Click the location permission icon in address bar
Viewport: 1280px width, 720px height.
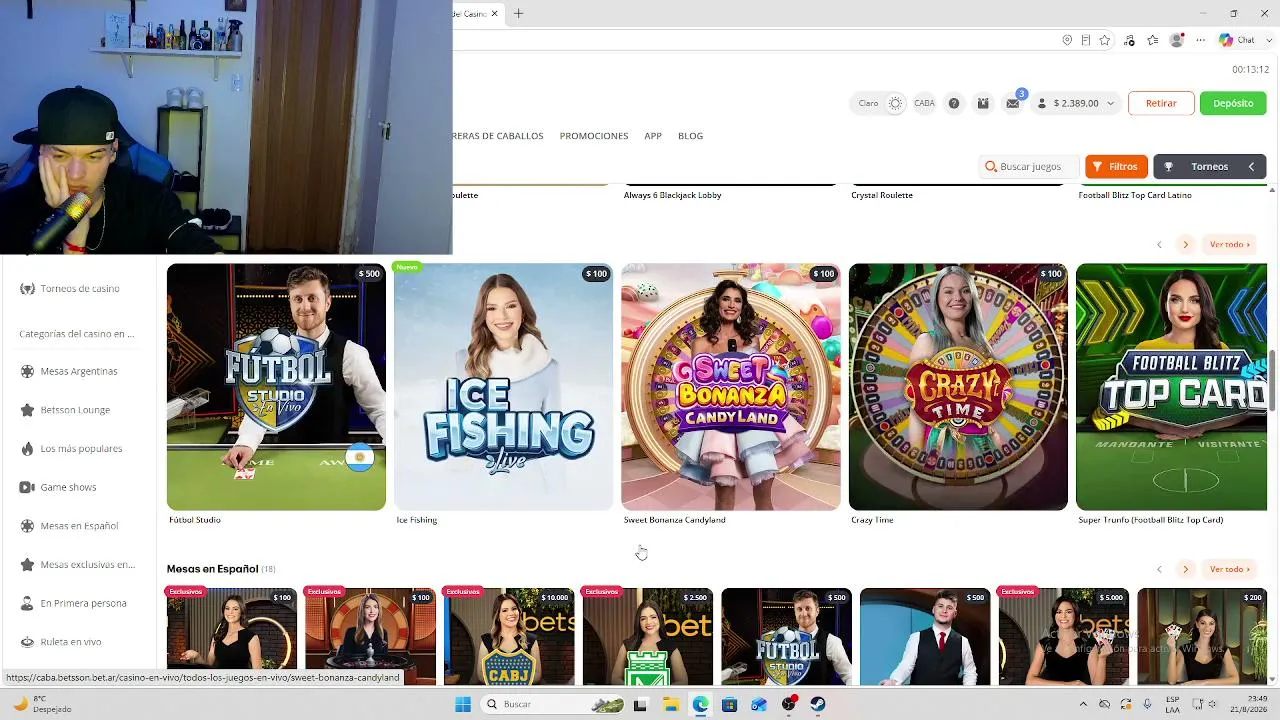(1067, 40)
